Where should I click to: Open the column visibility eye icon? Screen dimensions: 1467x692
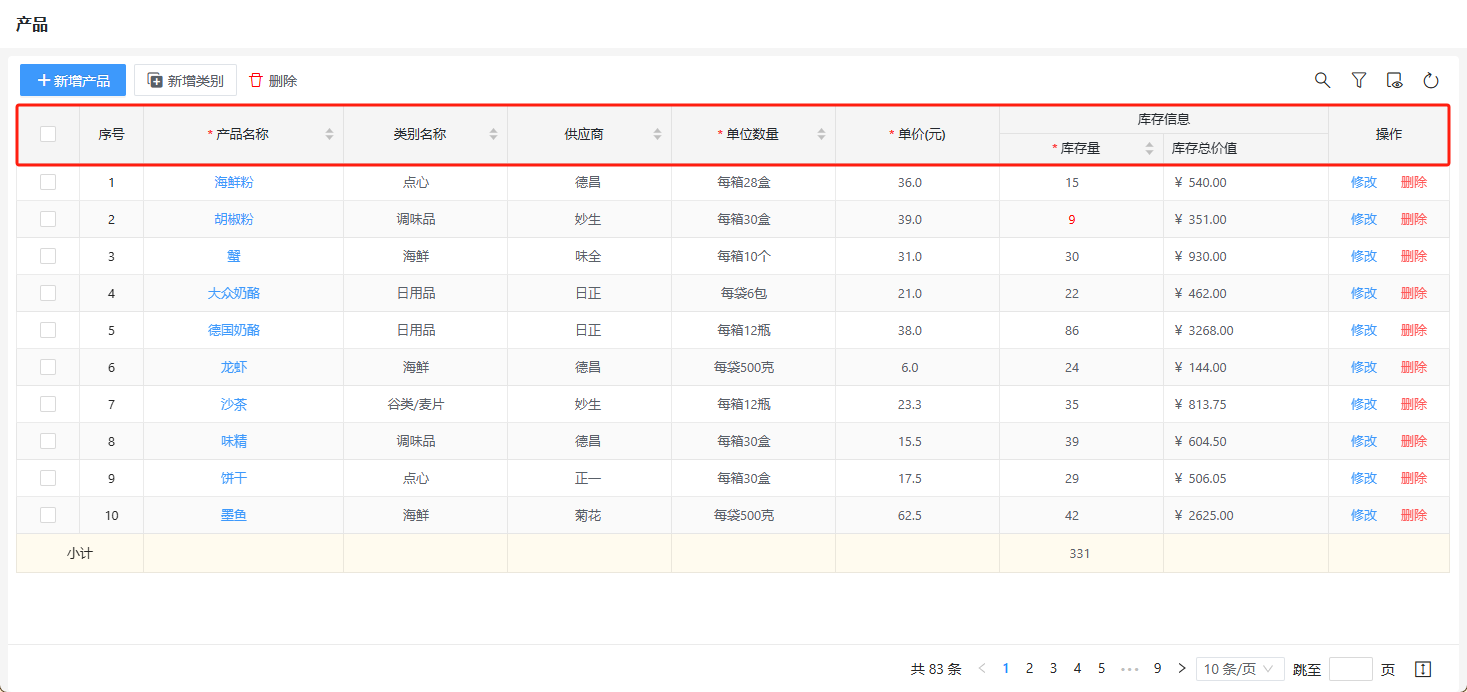[1394, 80]
